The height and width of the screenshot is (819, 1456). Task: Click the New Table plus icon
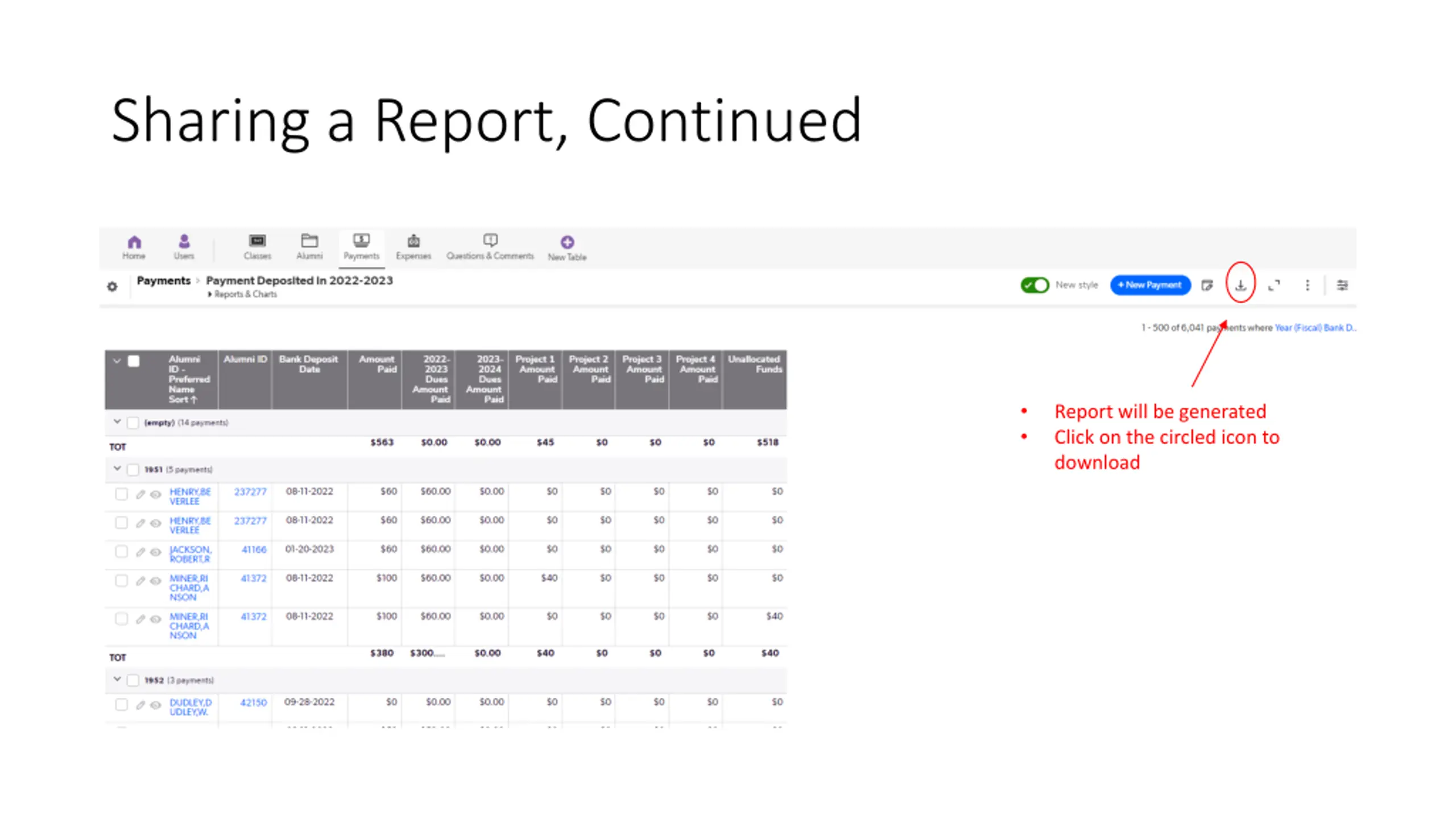[x=567, y=242]
